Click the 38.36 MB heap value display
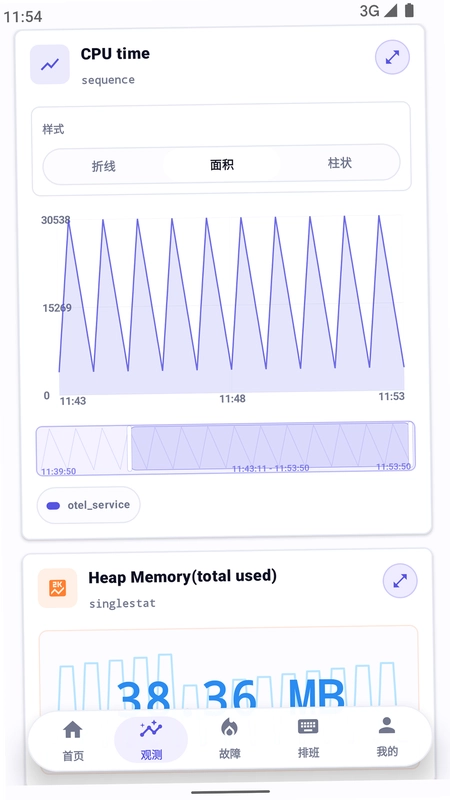The image size is (450, 800). tap(231, 695)
